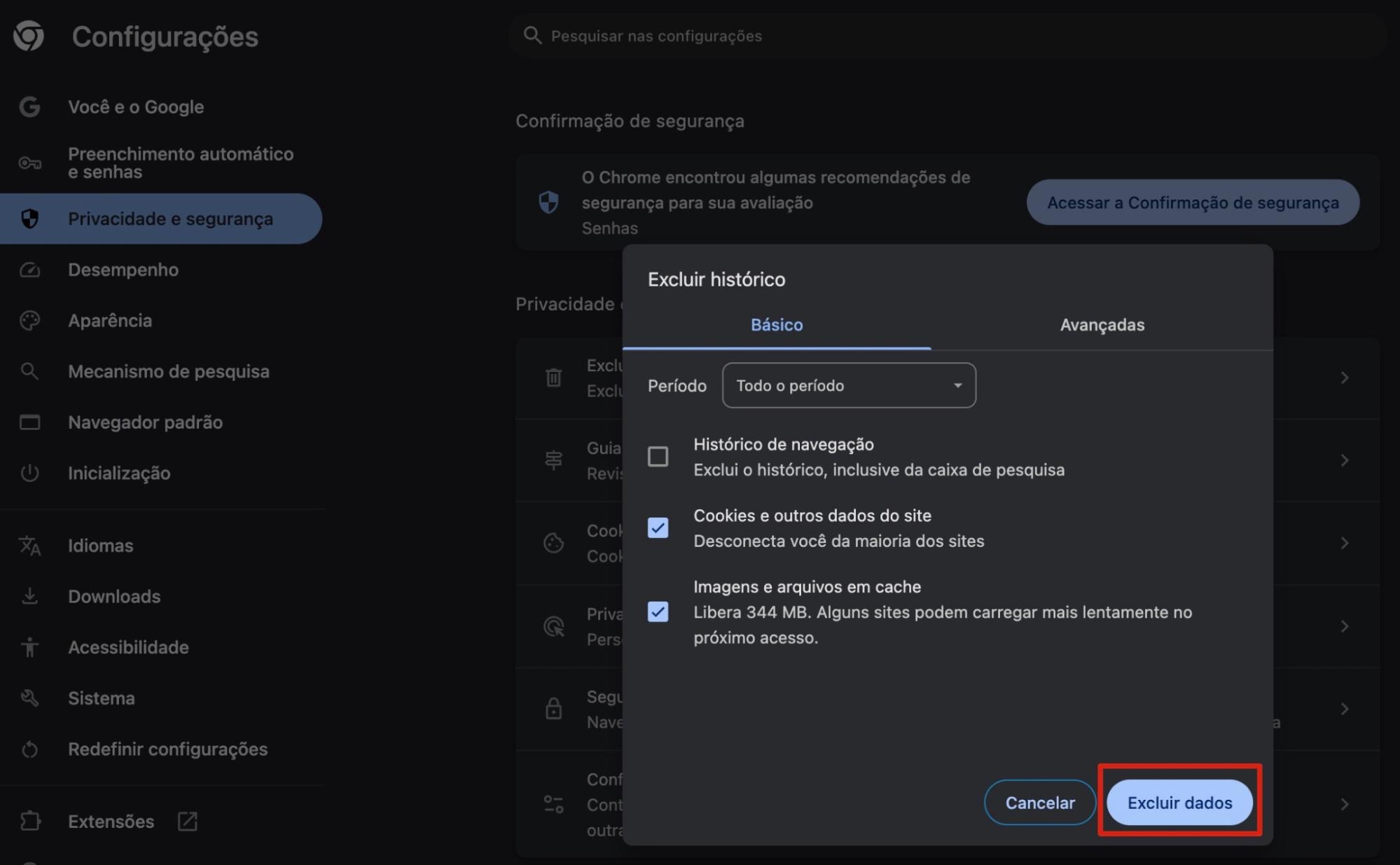Open the Período dropdown showing Todo o período
Image resolution: width=1400 pixels, height=865 pixels.
(x=848, y=385)
